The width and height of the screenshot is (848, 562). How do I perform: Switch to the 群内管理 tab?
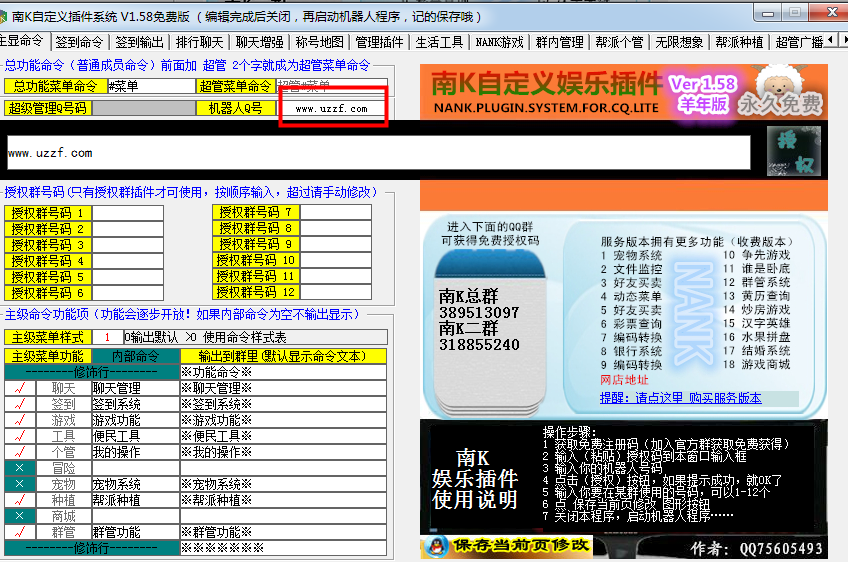tap(559, 42)
